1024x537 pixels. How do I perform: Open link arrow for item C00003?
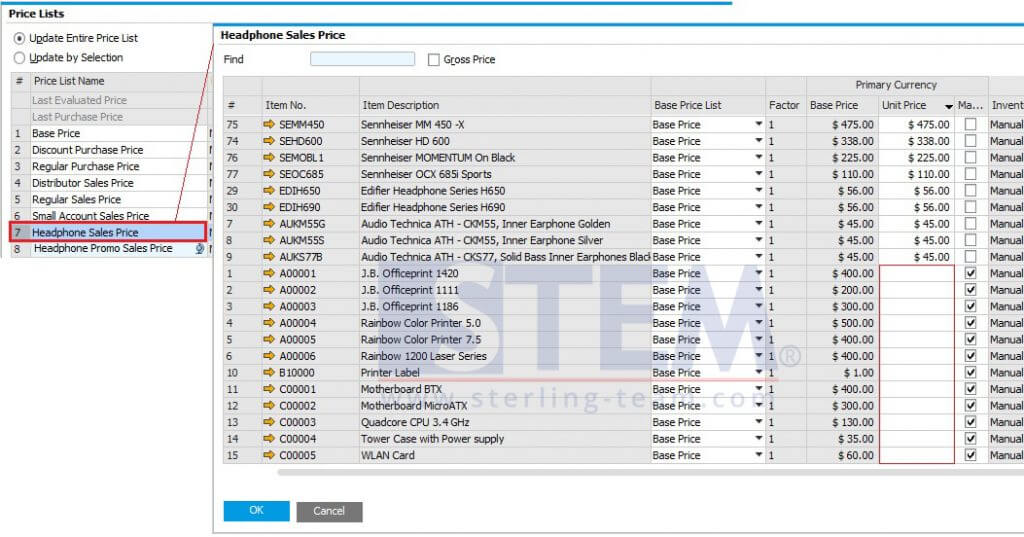[x=269, y=422]
